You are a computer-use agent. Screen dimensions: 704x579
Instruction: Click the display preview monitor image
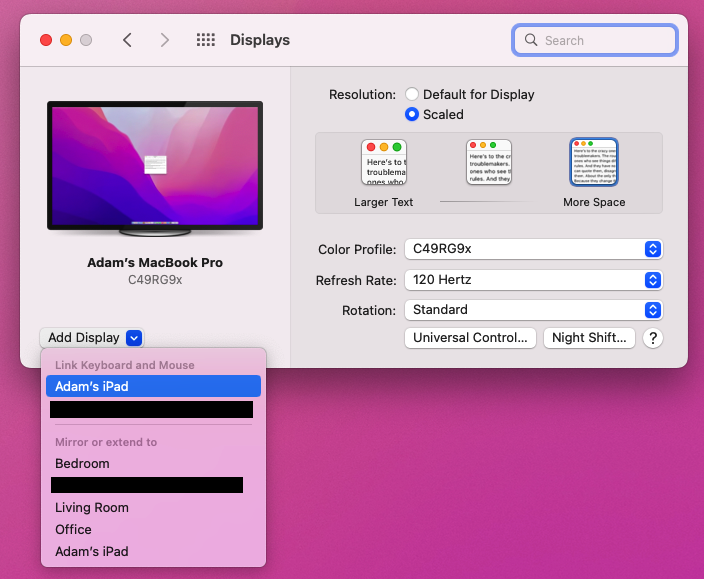pyautogui.click(x=155, y=168)
